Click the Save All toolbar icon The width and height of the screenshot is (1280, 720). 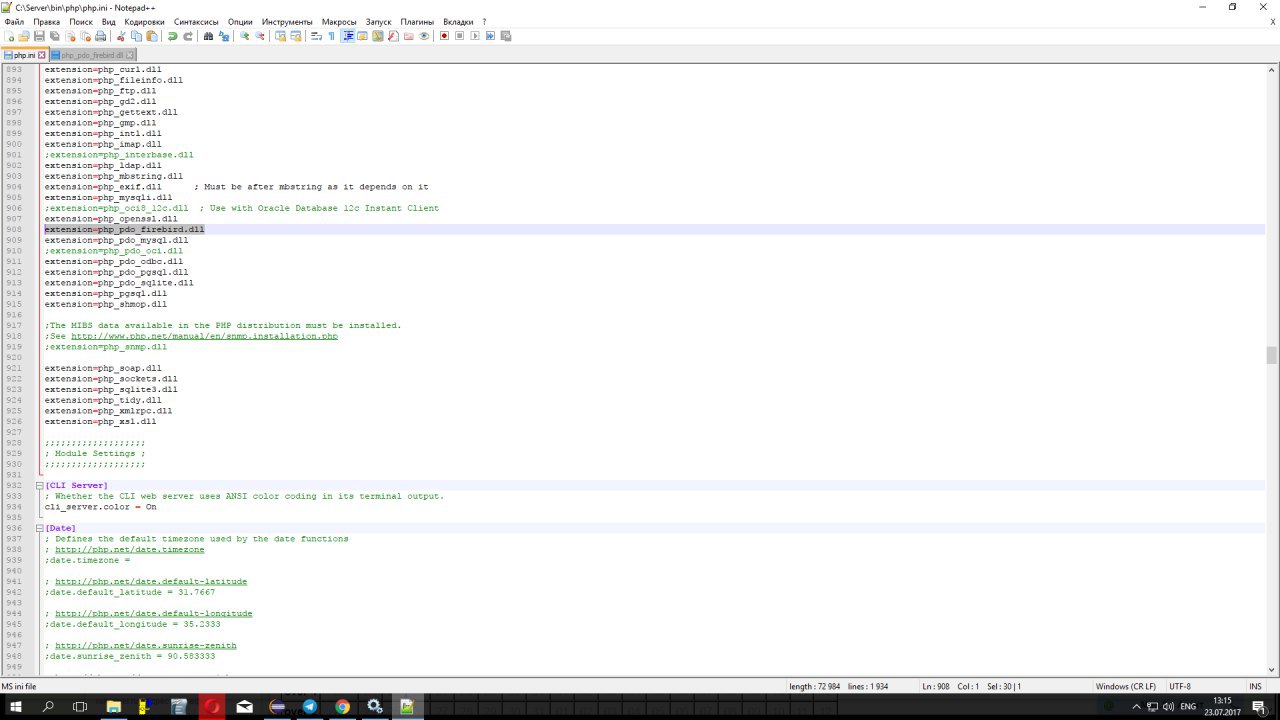point(55,36)
